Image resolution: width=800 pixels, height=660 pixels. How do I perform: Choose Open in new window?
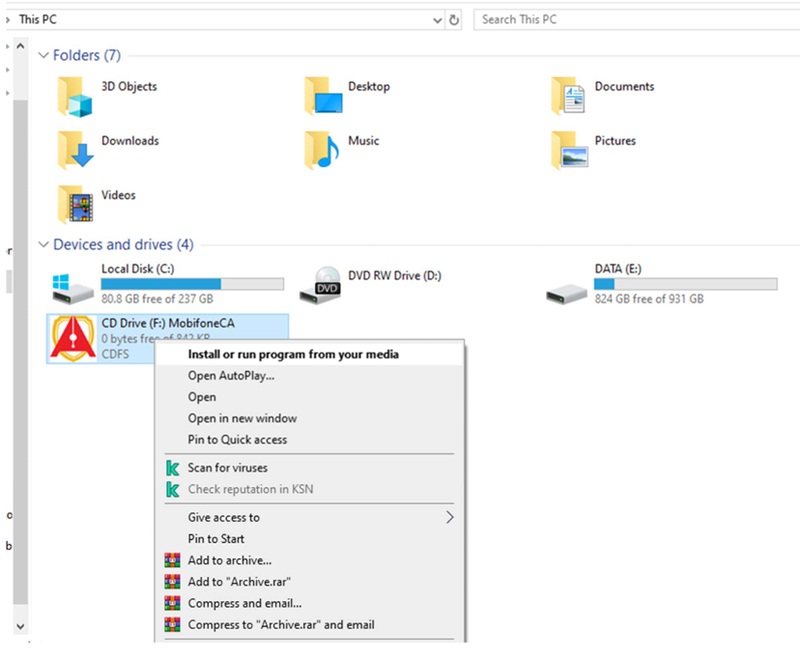pyautogui.click(x=310, y=419)
